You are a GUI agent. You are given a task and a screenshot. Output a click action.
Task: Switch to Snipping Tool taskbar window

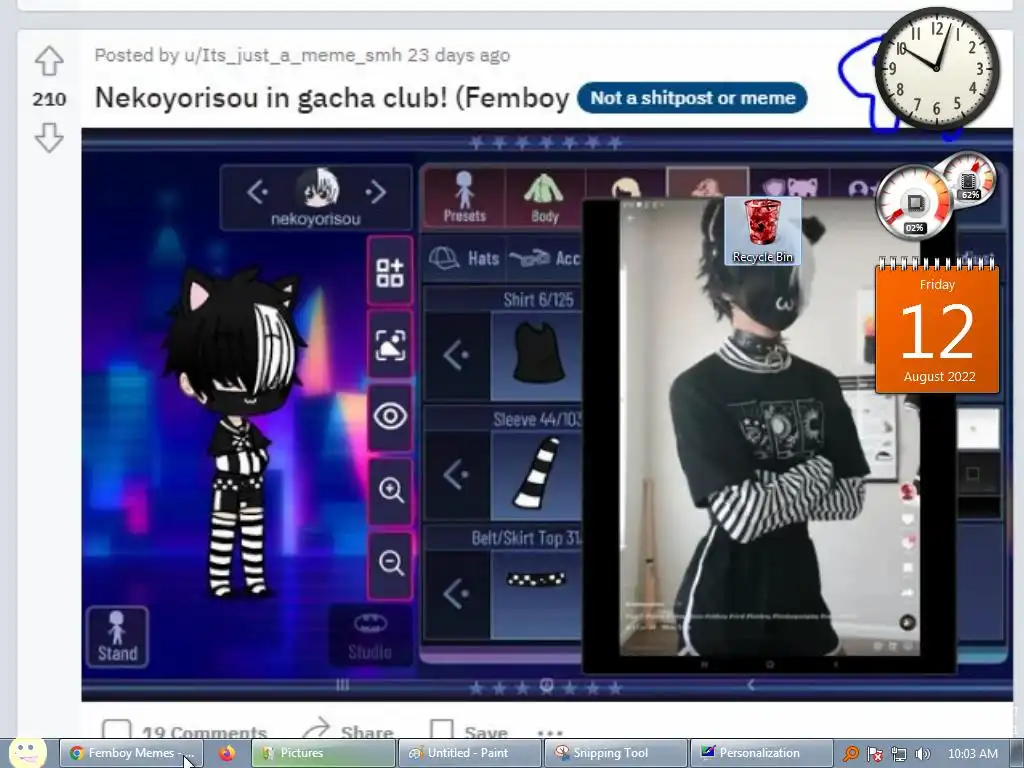(x=616, y=753)
